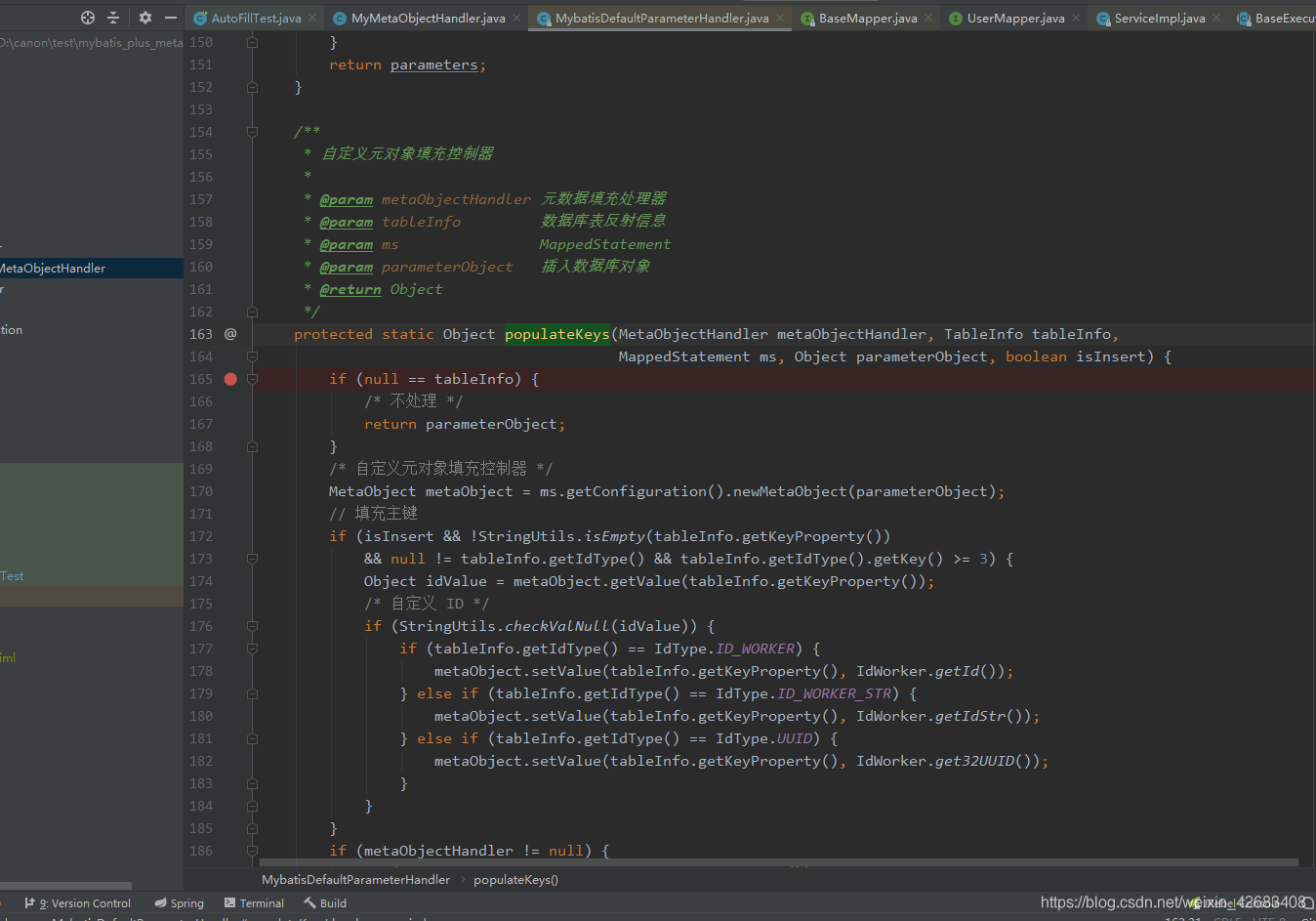Open the BaseMapper.java tab
The height and width of the screenshot is (921, 1316).
pyautogui.click(x=868, y=18)
